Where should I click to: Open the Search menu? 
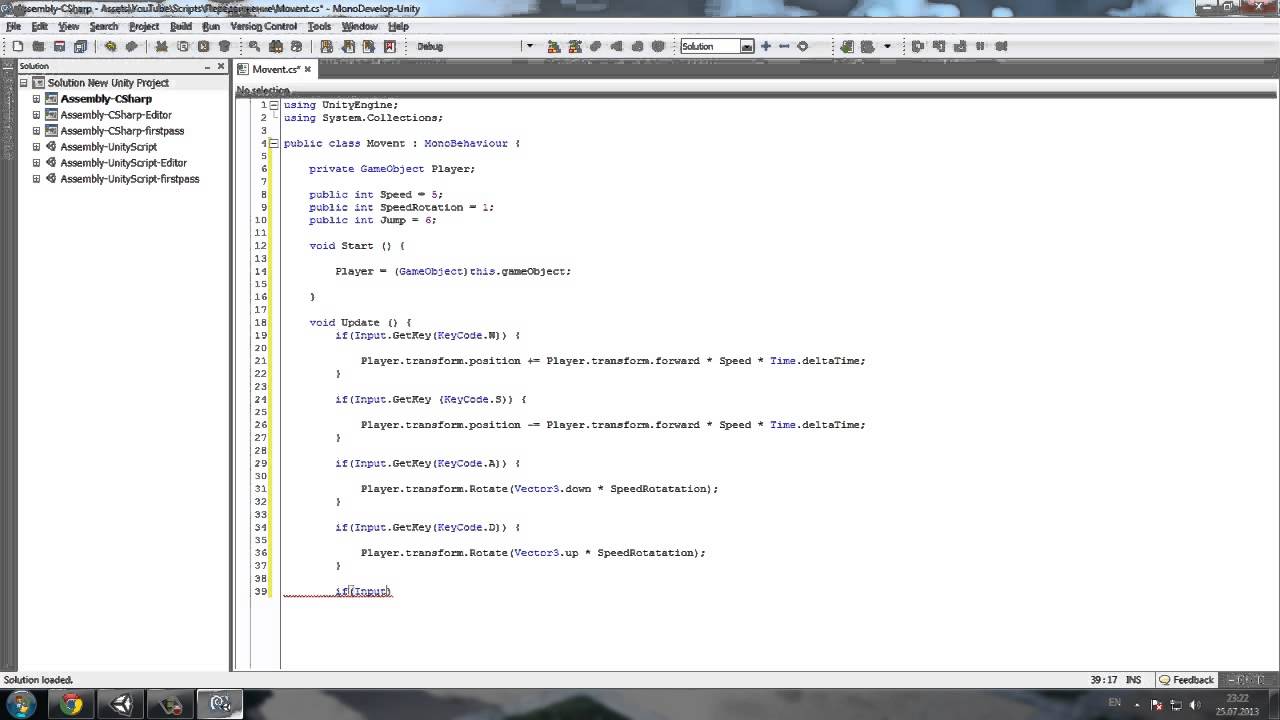103,27
